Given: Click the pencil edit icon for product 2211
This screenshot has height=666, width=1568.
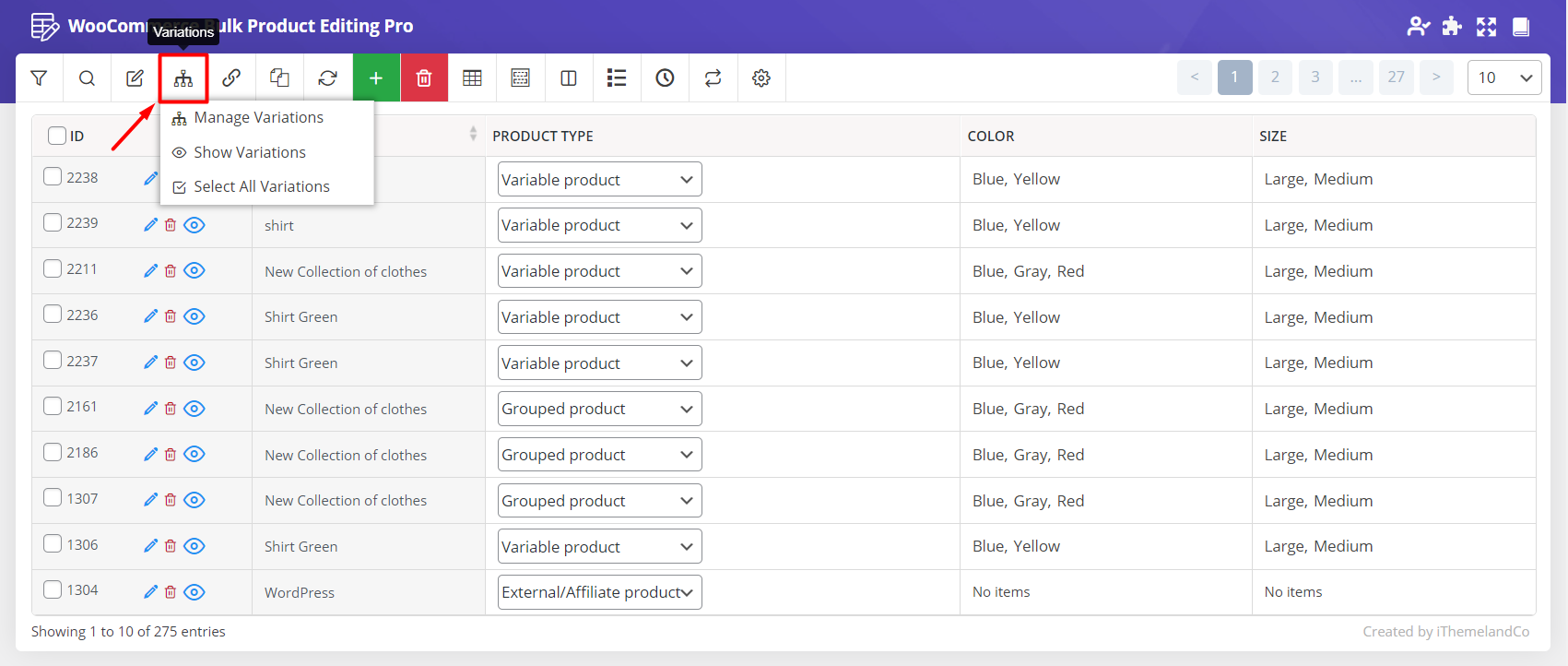Looking at the screenshot, I should click(x=151, y=270).
